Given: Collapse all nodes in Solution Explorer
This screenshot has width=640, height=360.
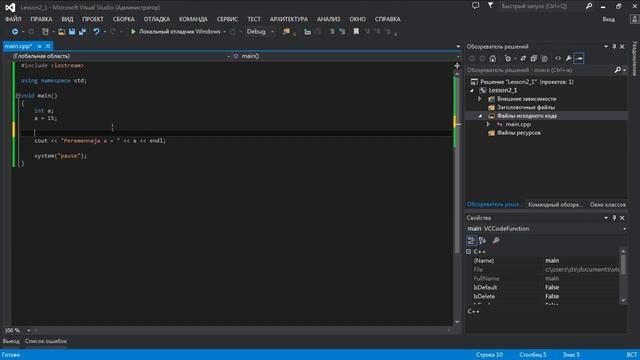Looking at the screenshot, I should pyautogui.click(x=533, y=58).
